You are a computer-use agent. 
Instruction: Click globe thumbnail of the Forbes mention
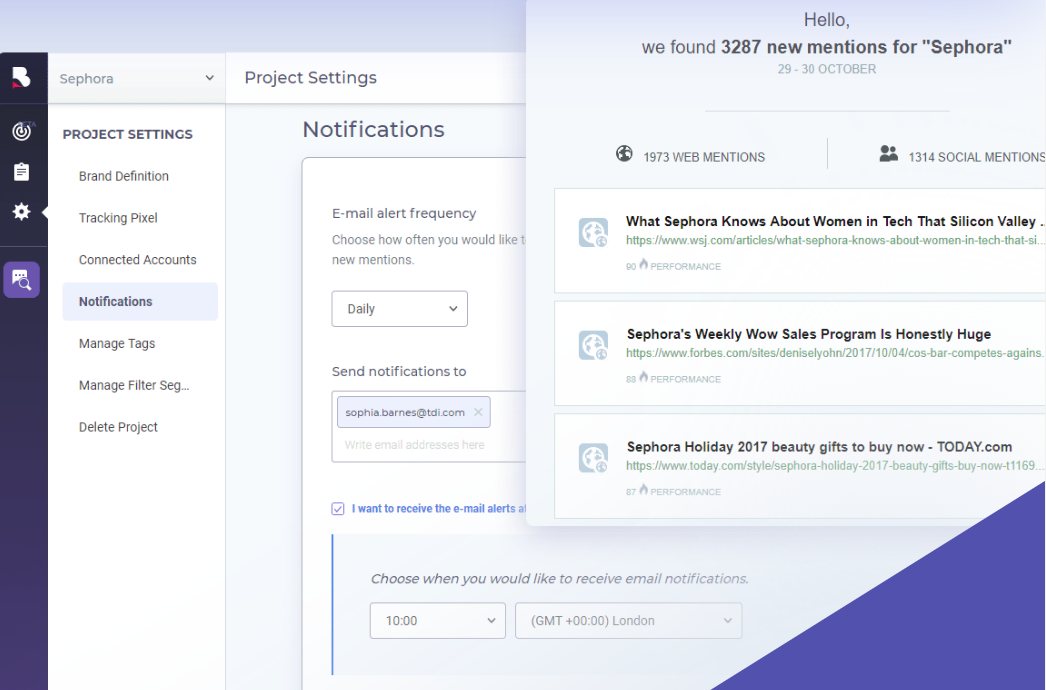[x=593, y=346]
